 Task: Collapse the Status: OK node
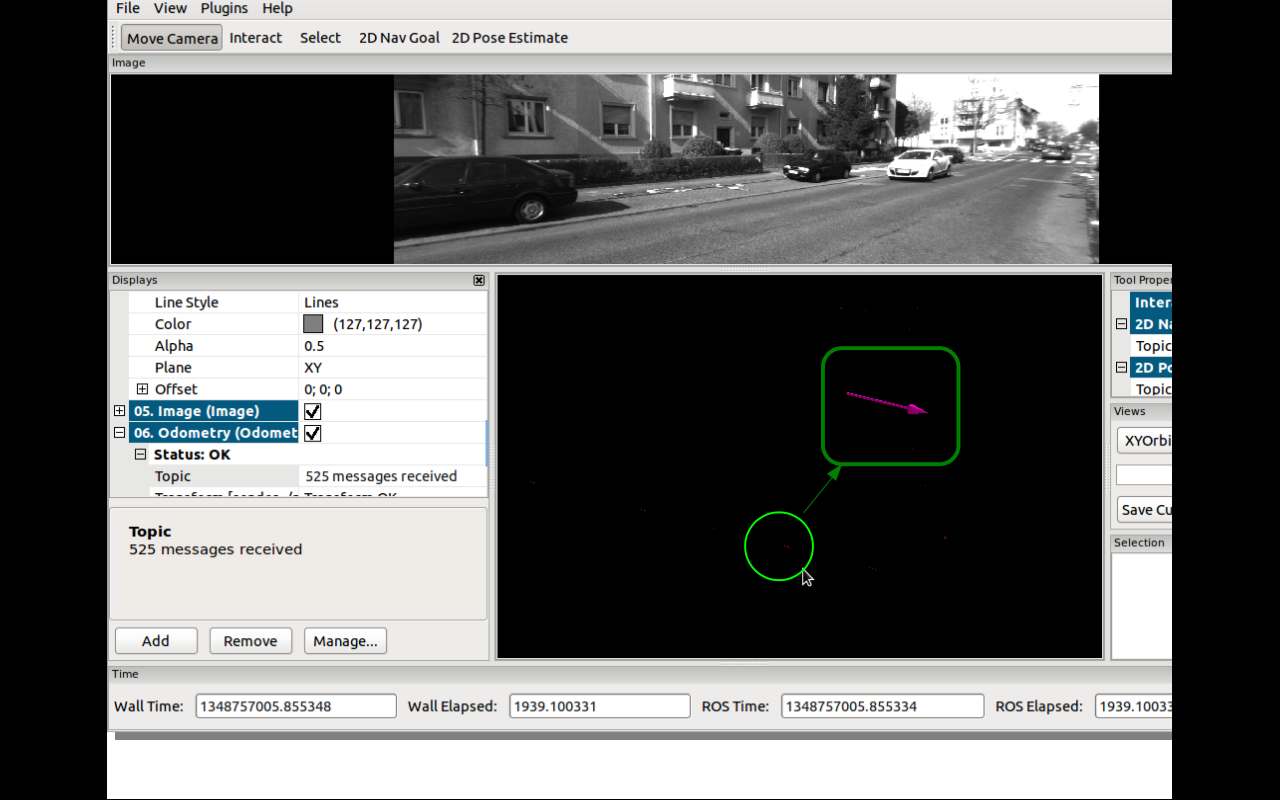click(141, 455)
